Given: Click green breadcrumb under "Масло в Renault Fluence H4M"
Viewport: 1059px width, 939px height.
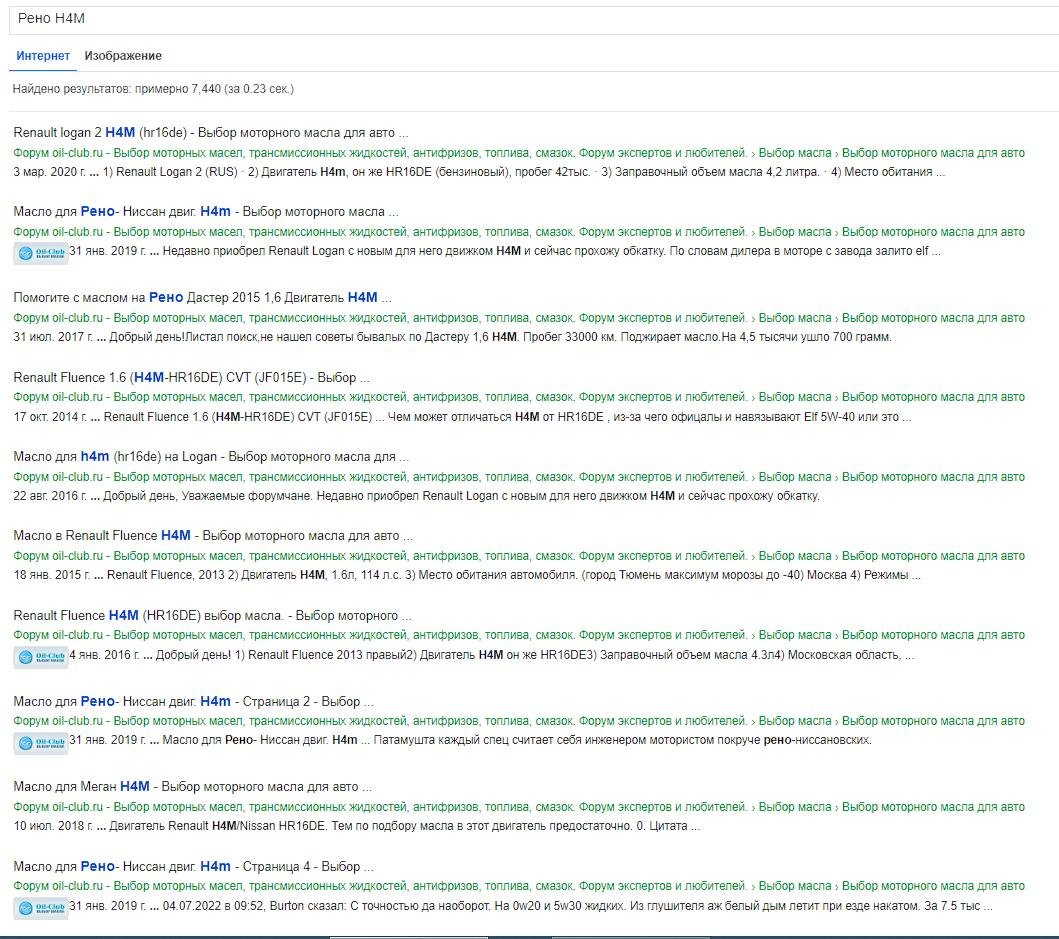Looking at the screenshot, I should pos(519,556).
